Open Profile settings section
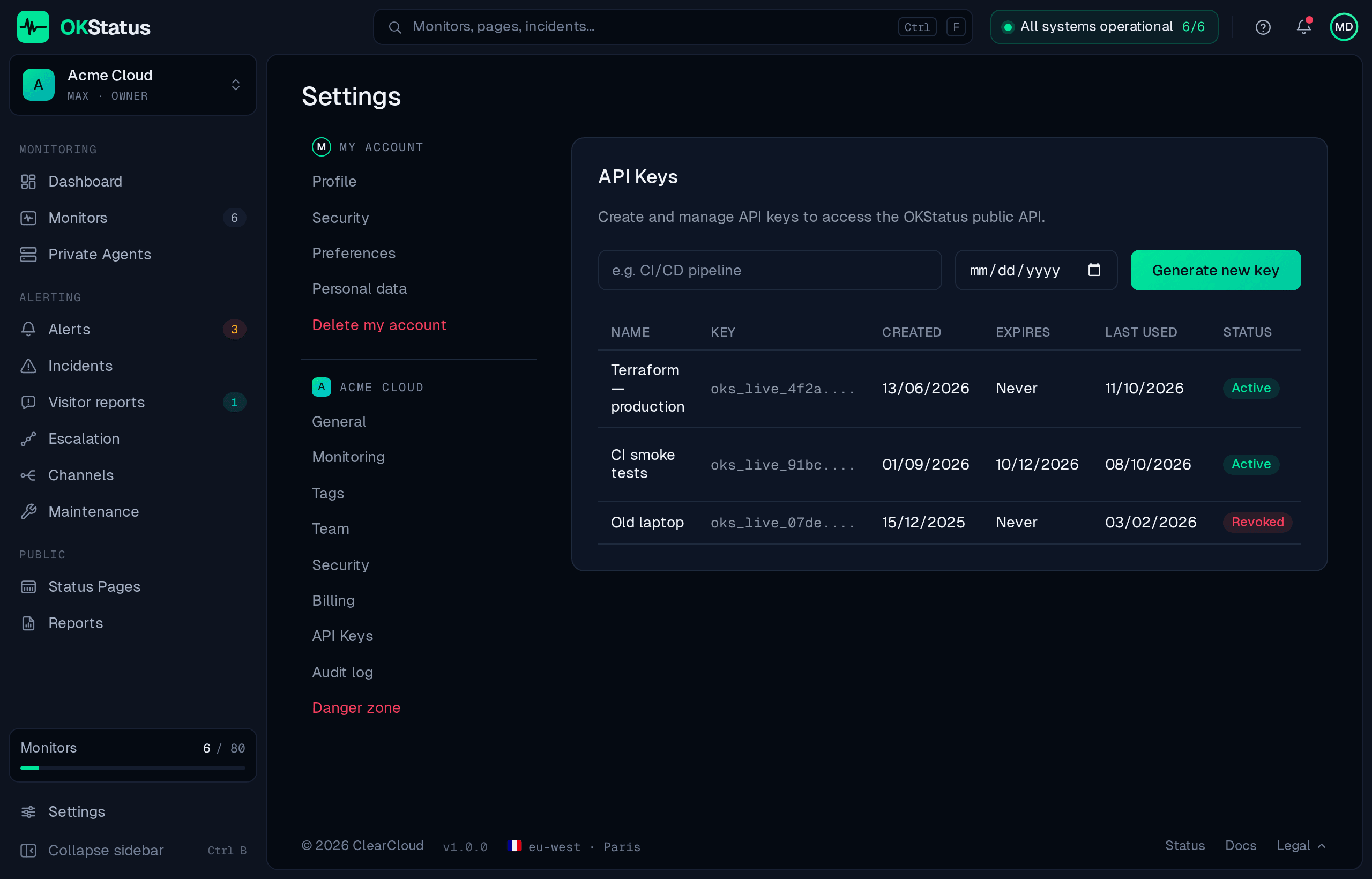 pyautogui.click(x=334, y=182)
